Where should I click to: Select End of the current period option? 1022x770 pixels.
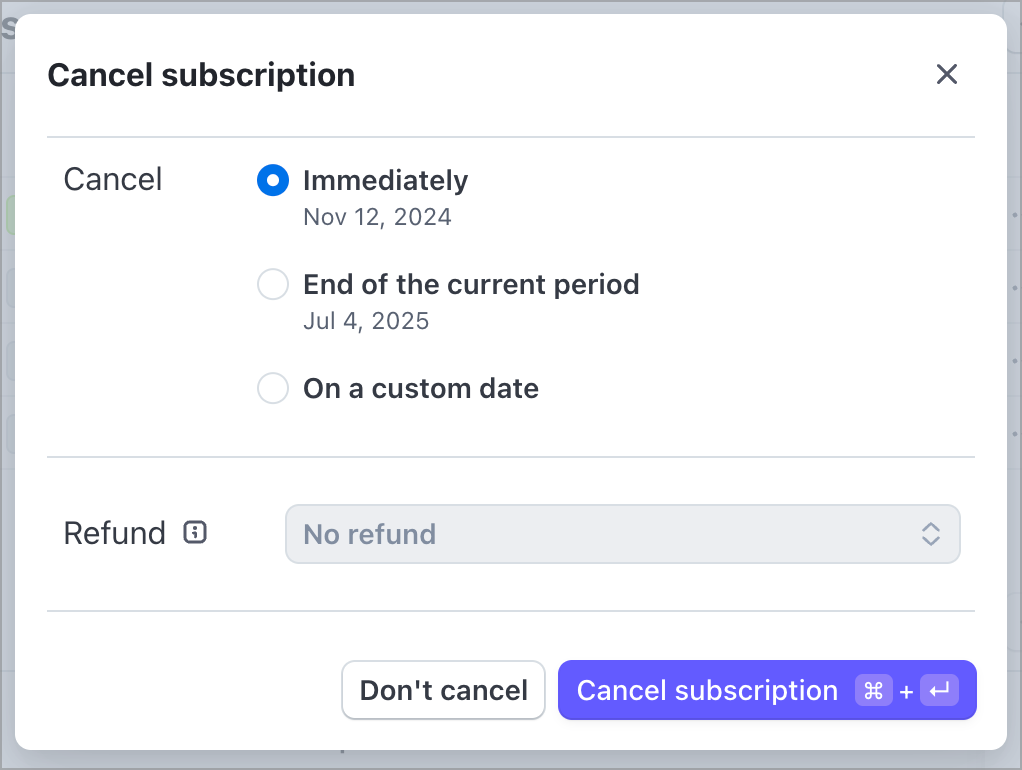pyautogui.click(x=470, y=284)
